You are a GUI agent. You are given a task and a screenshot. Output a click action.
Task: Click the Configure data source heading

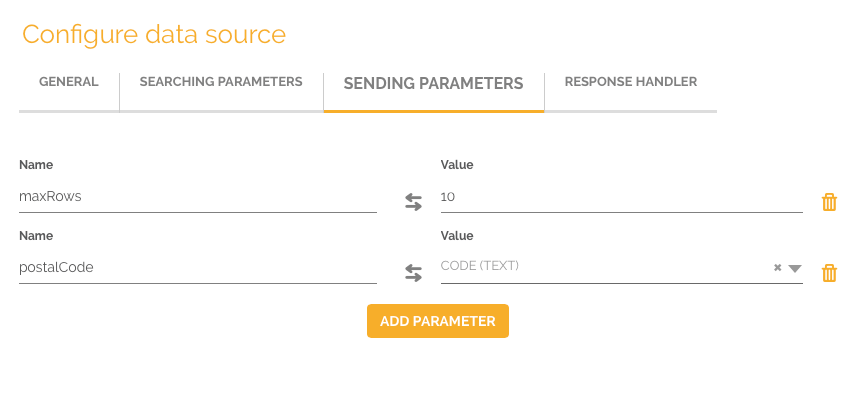pyautogui.click(x=154, y=34)
